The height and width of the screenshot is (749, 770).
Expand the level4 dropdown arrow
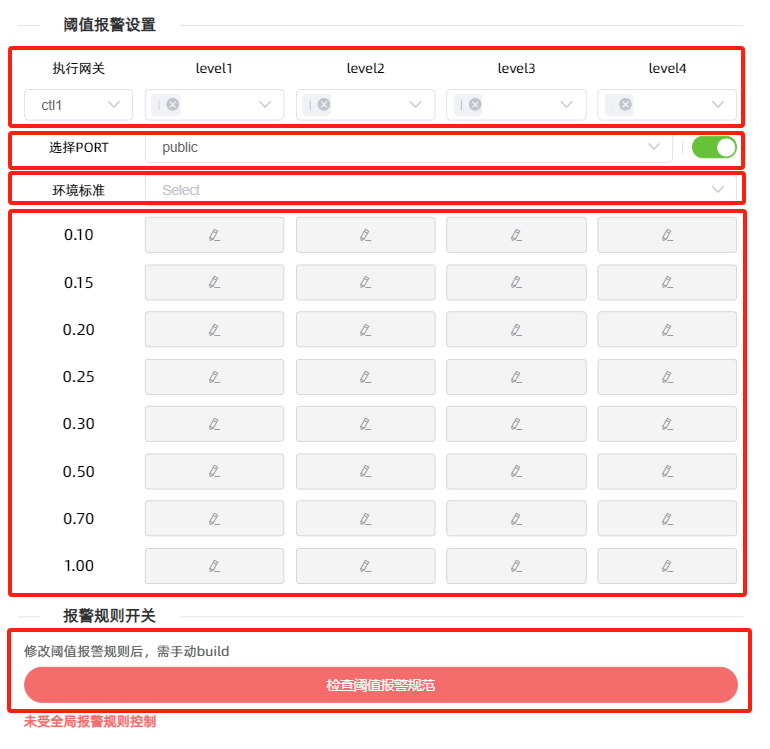coord(718,104)
